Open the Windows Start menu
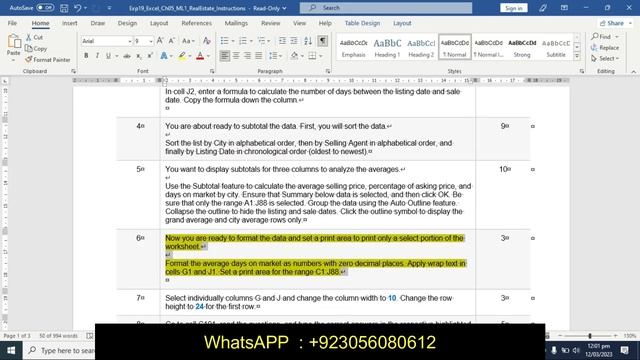 click(11, 350)
